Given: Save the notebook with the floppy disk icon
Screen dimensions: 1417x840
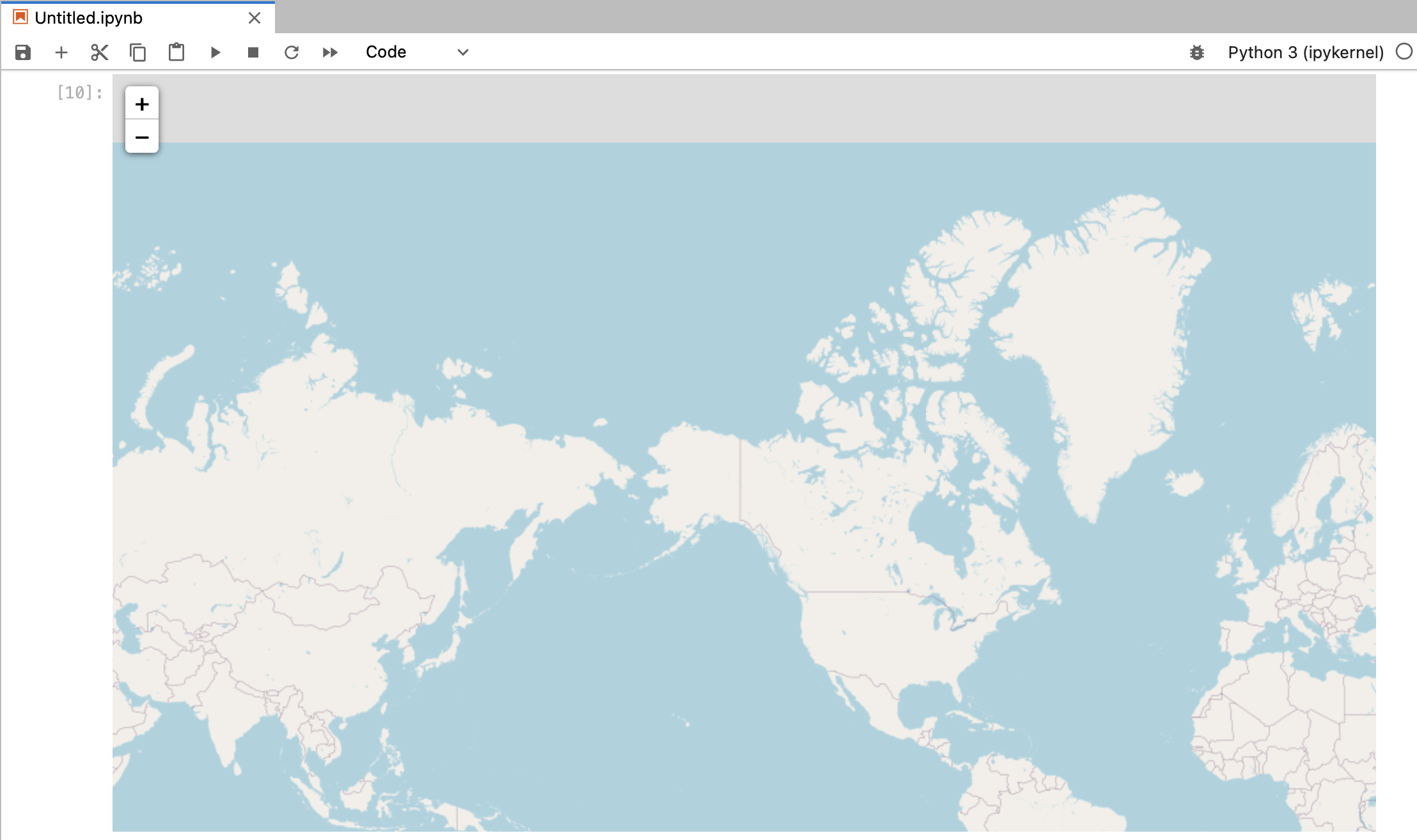Looking at the screenshot, I should tap(23, 52).
